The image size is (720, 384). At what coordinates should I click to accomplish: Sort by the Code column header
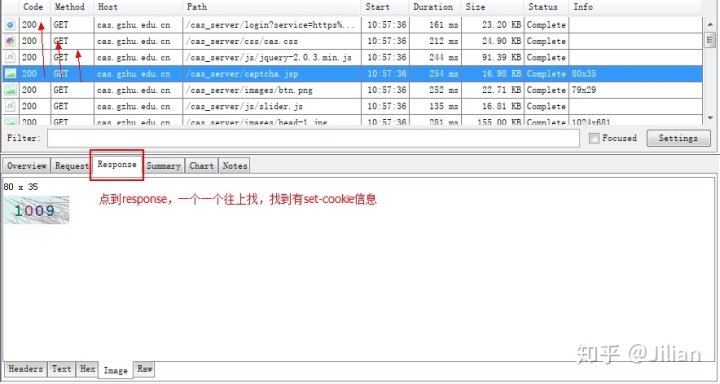(x=33, y=7)
